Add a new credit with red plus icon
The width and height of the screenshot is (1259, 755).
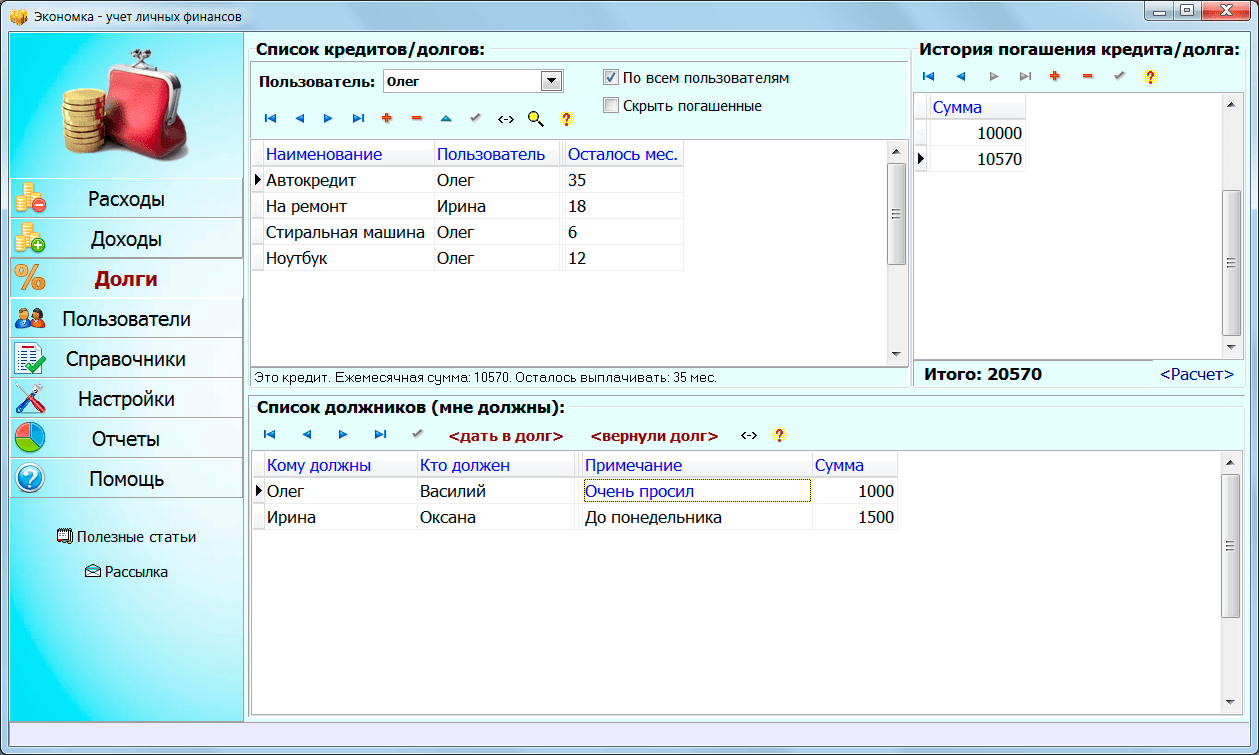387,119
